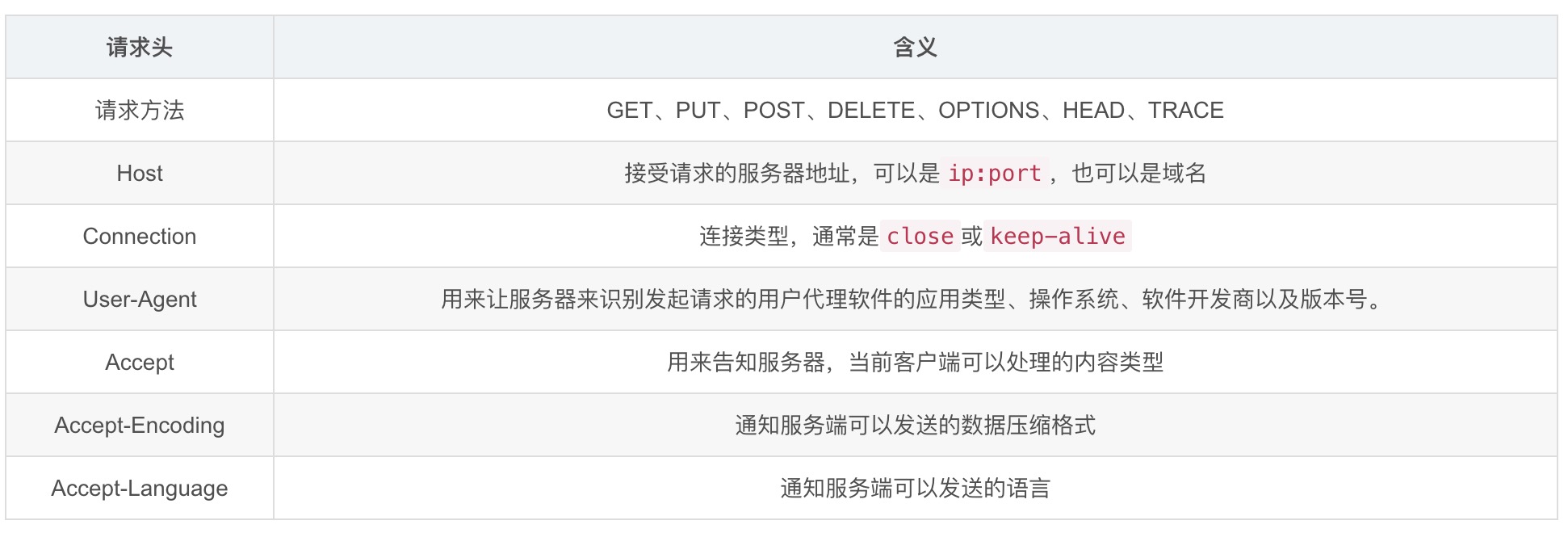This screenshot has width=1568, height=533.
Task: Select the Connection row label
Action: point(140,237)
